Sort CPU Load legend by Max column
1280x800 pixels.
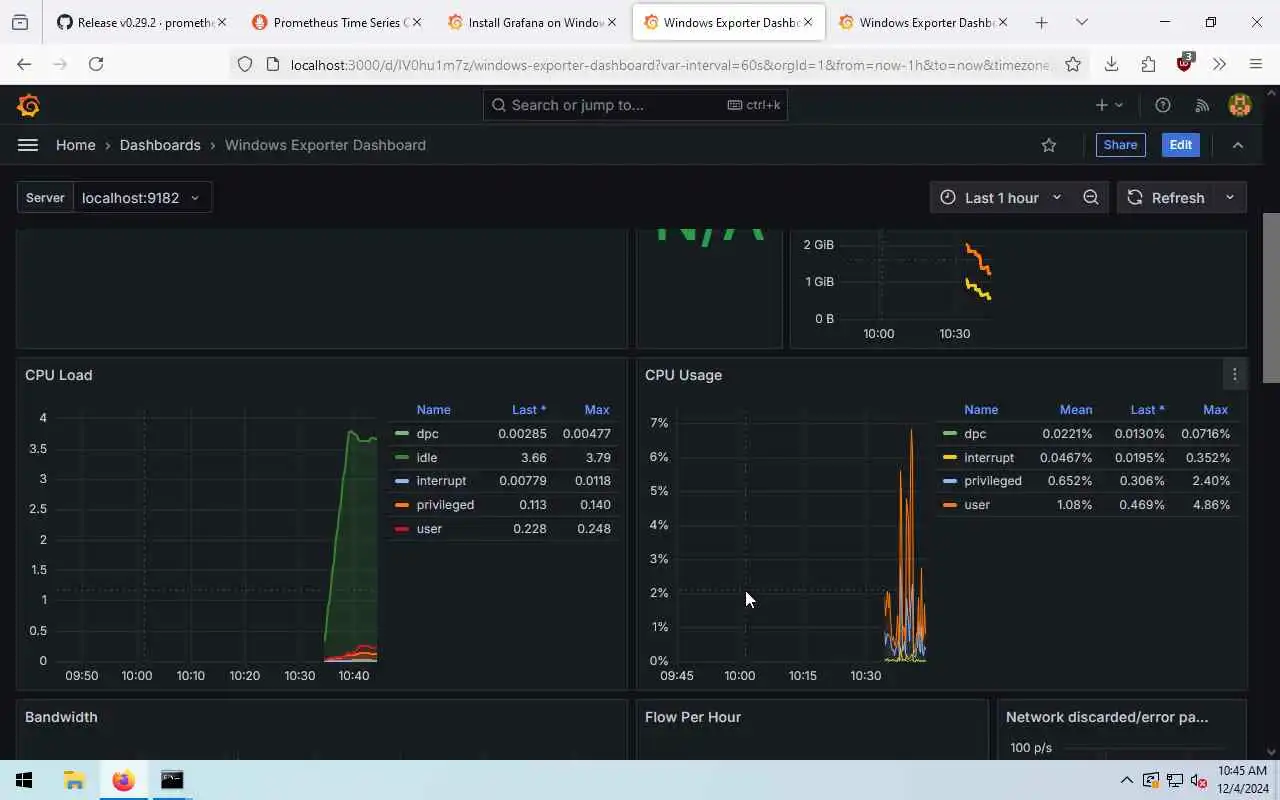click(597, 410)
